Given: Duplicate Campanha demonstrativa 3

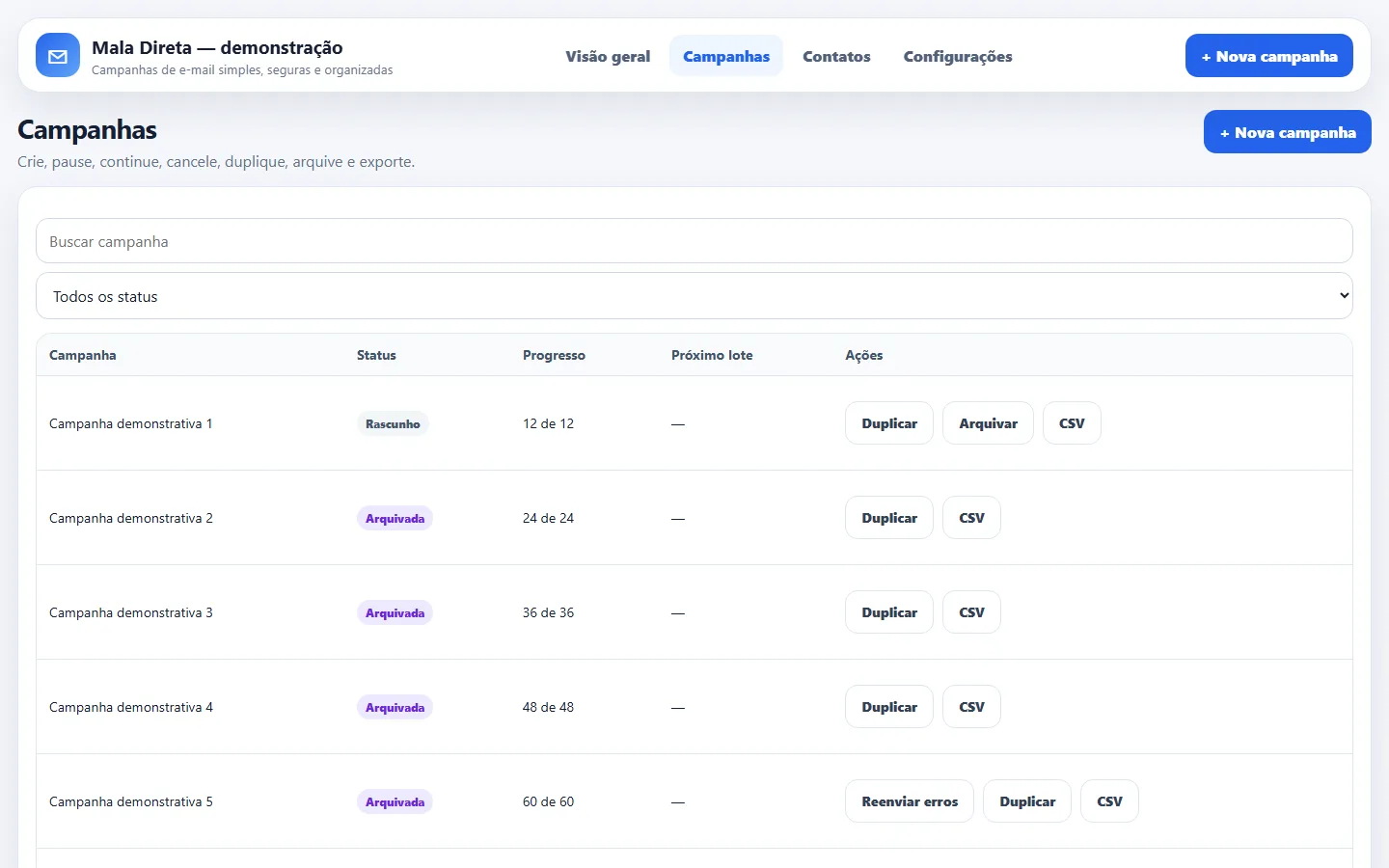Looking at the screenshot, I should [889, 612].
